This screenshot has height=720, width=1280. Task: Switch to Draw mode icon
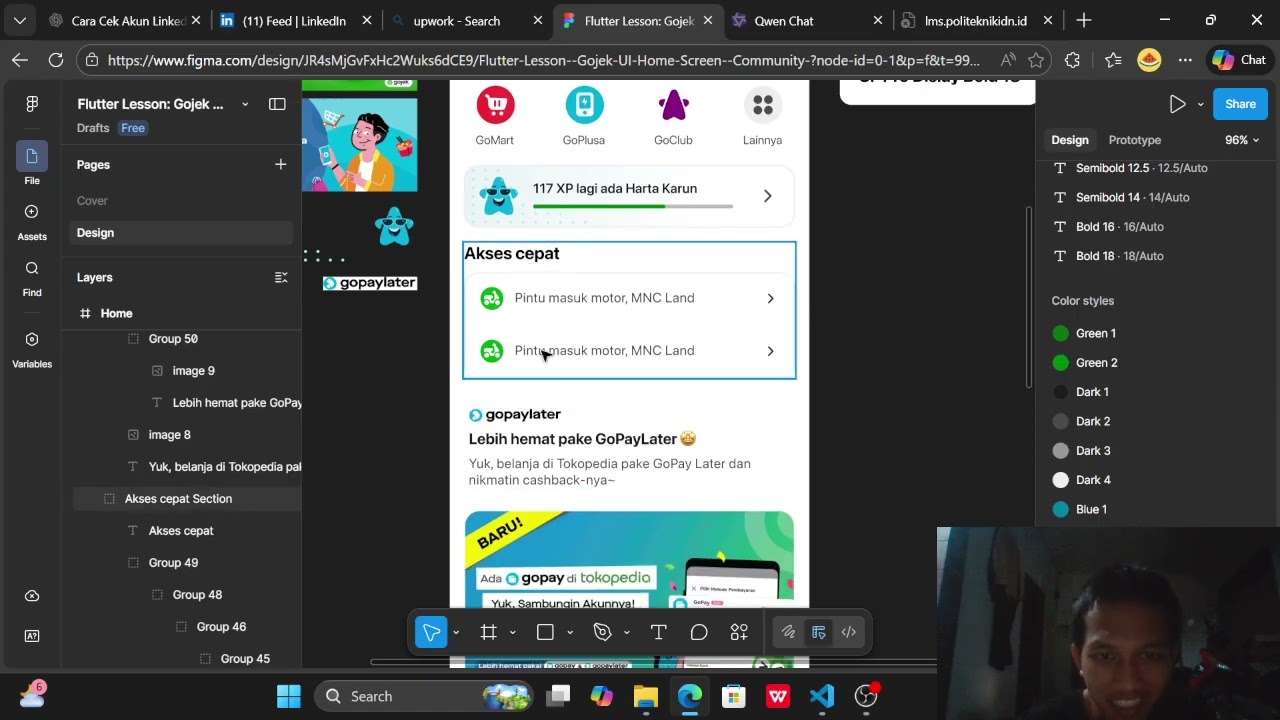pos(788,632)
